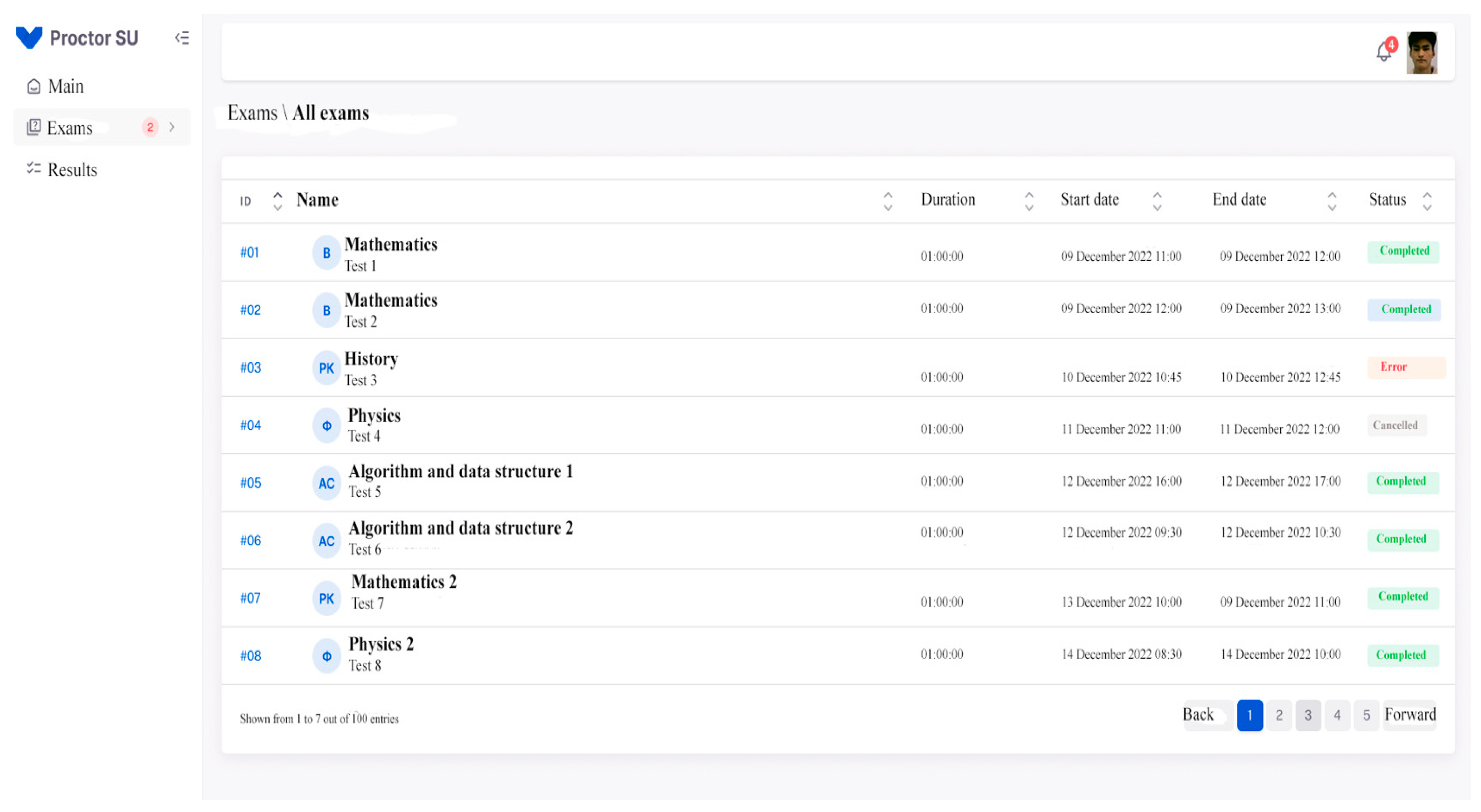1481x812 pixels.
Task: Click the B avatar for Mathematics Test 1
Action: coord(326,252)
